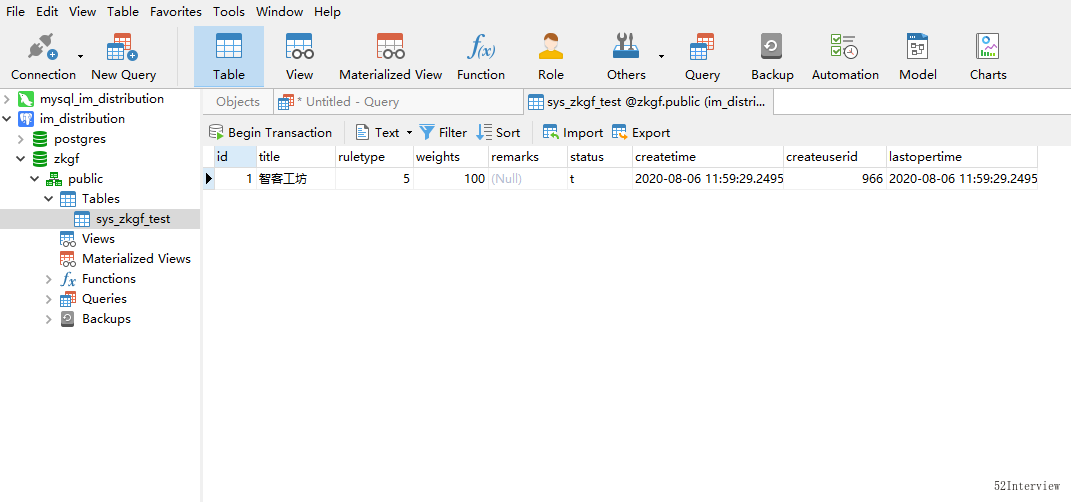
Task: Open Materialized View toolbar icon
Action: click(x=391, y=57)
